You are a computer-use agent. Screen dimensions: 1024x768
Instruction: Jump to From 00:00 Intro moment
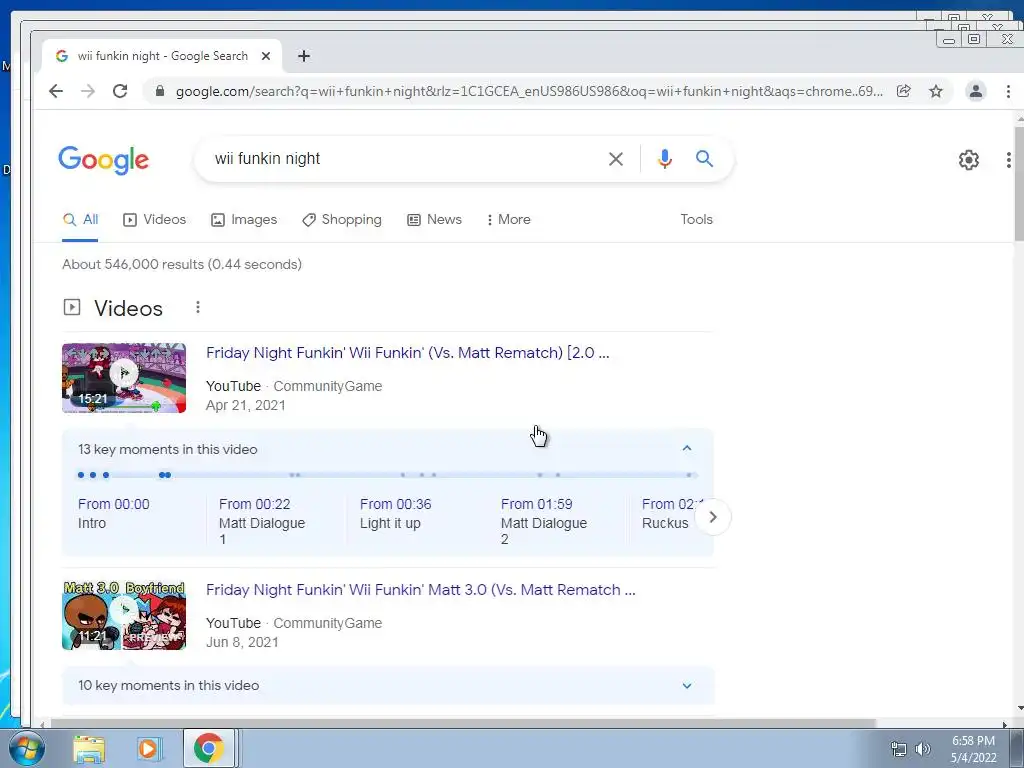tap(114, 513)
